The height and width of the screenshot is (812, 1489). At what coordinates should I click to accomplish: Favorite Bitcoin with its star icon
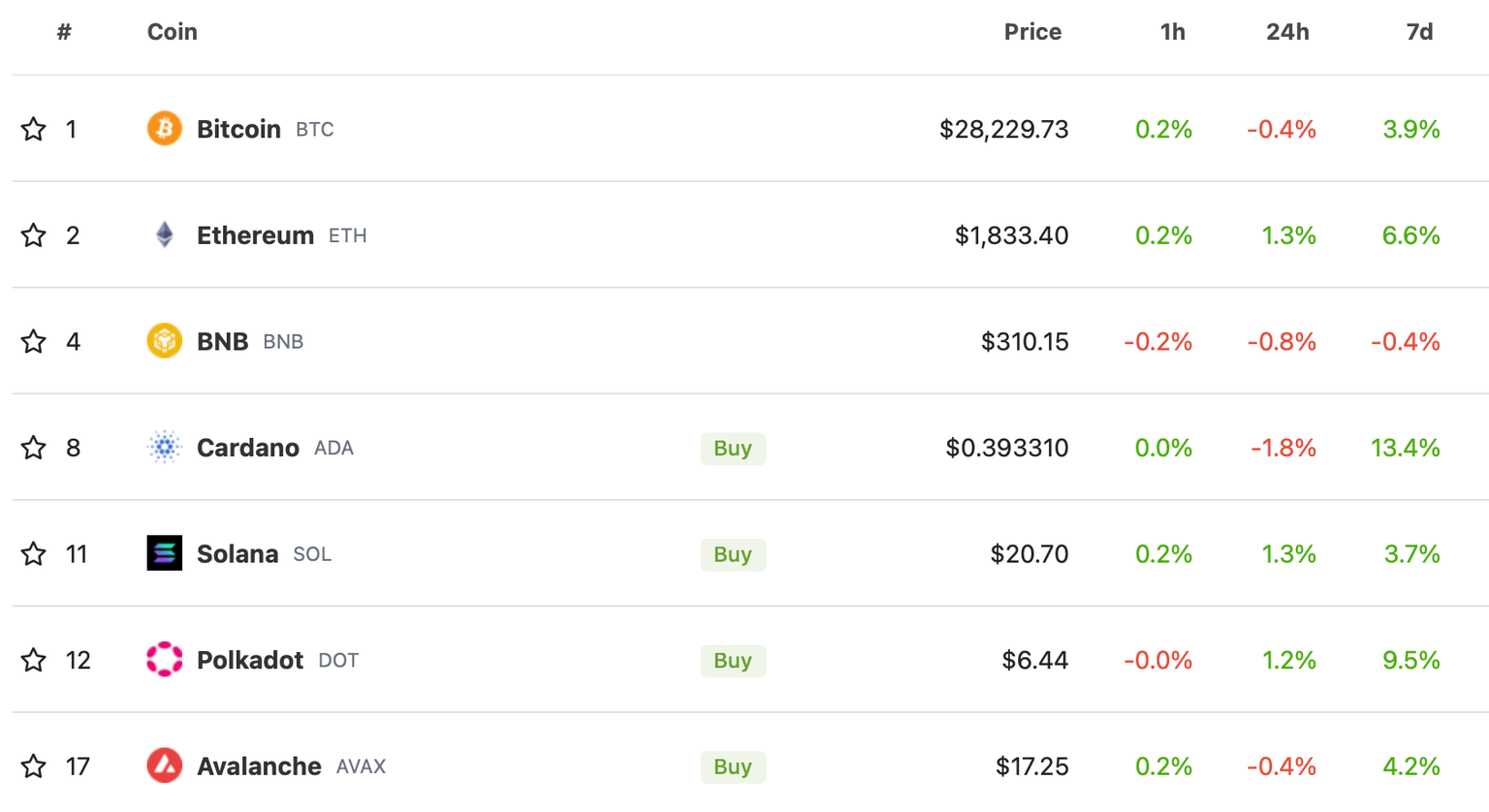coord(34,129)
